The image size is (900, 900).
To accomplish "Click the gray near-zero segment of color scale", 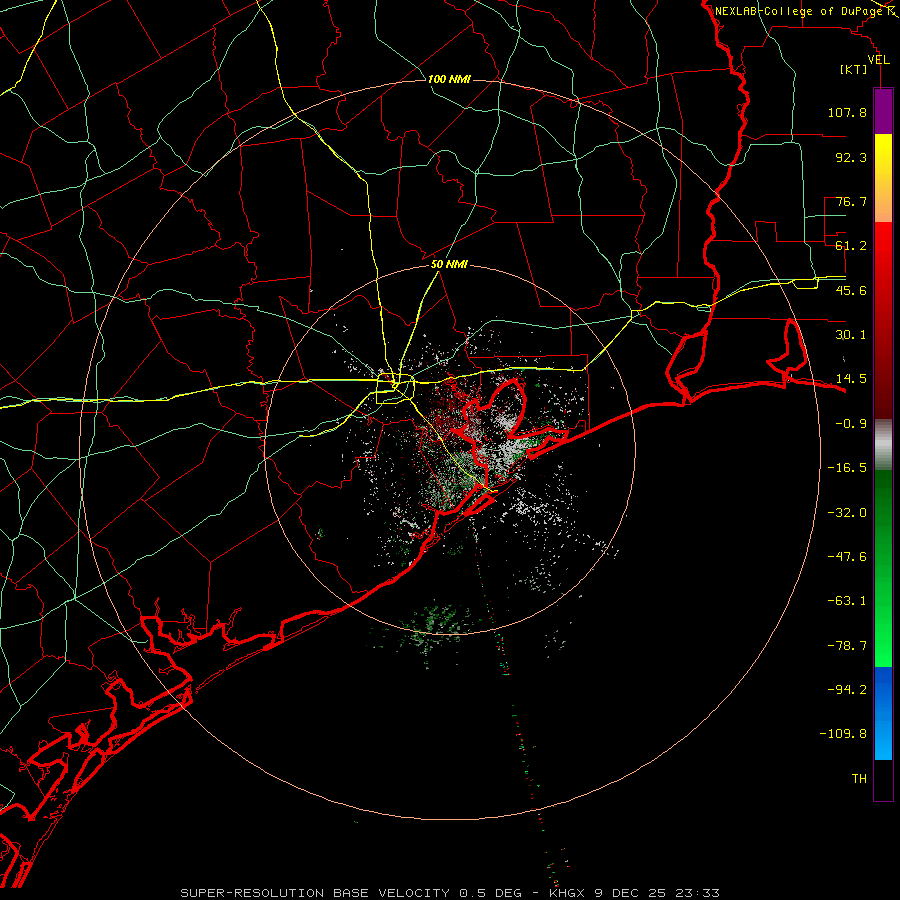I will [x=883, y=445].
